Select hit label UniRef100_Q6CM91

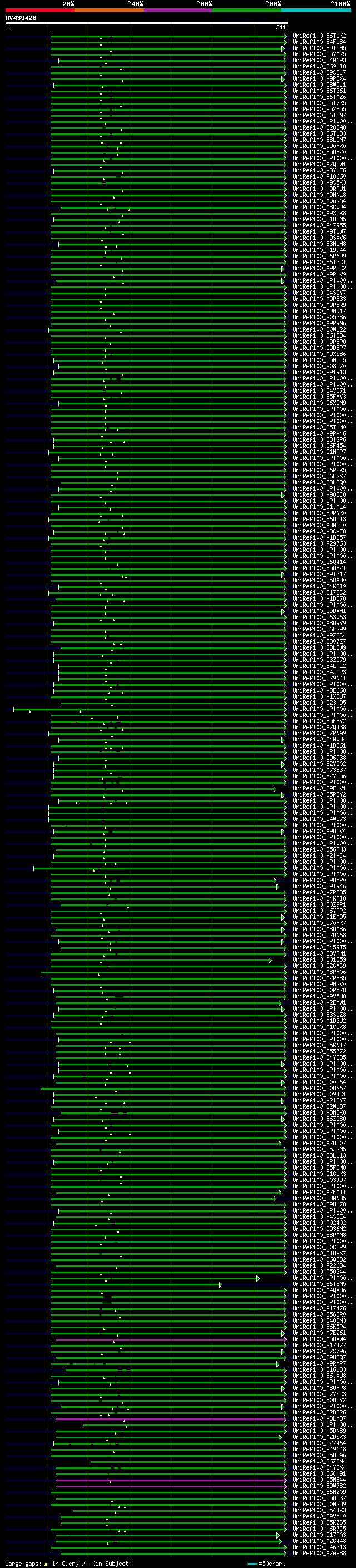(319, 1473)
